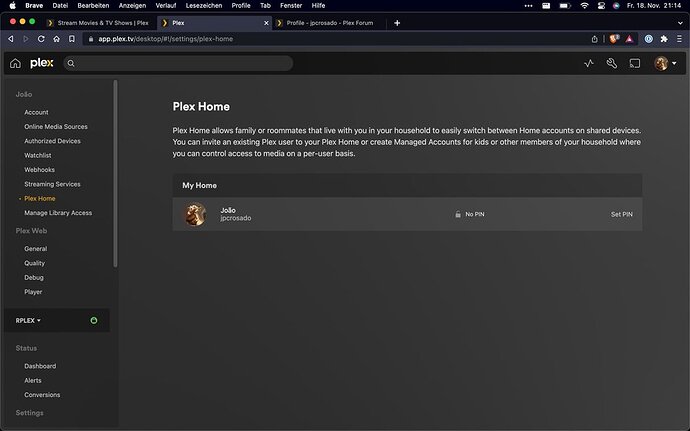Image resolution: width=690 pixels, height=431 pixels.
Task: Click the Siri menu bar icon
Action: (x=616, y=5)
